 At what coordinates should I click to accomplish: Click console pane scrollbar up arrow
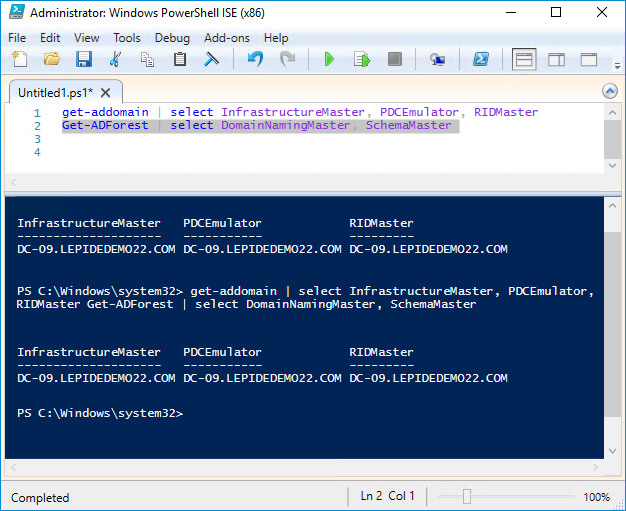tap(612, 206)
